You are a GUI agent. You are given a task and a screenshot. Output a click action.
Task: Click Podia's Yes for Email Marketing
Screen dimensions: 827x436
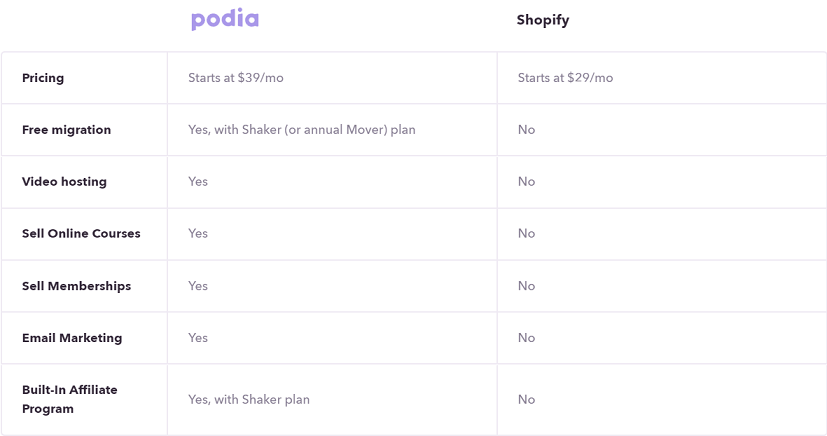coord(198,338)
